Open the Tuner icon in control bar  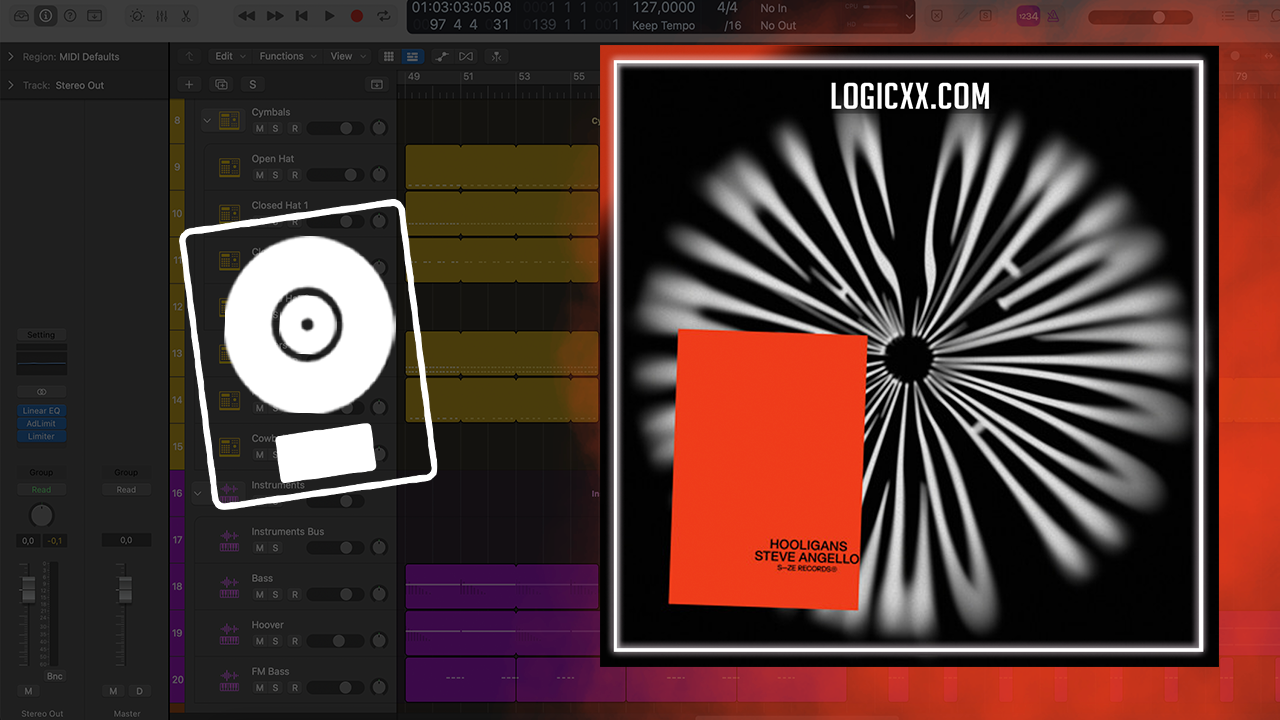click(x=961, y=16)
